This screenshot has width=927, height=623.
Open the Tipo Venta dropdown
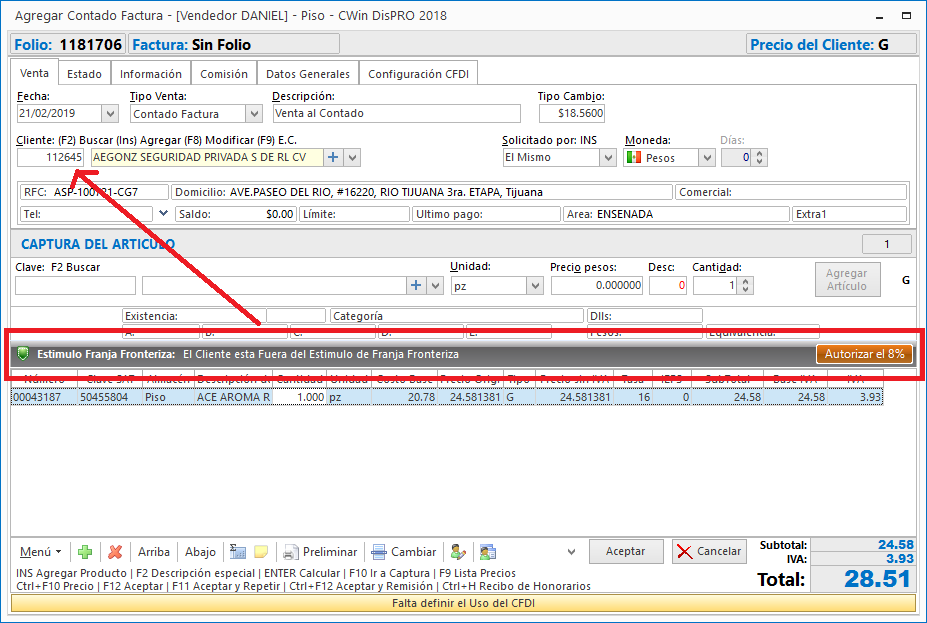pos(253,114)
